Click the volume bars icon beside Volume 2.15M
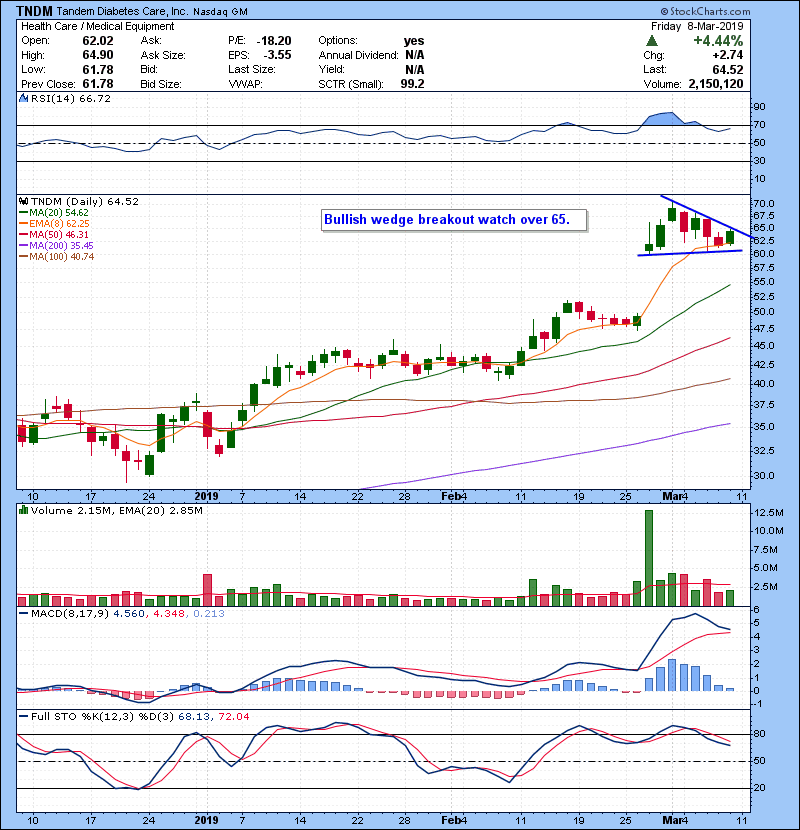Image resolution: width=800 pixels, height=830 pixels. click(x=23, y=511)
